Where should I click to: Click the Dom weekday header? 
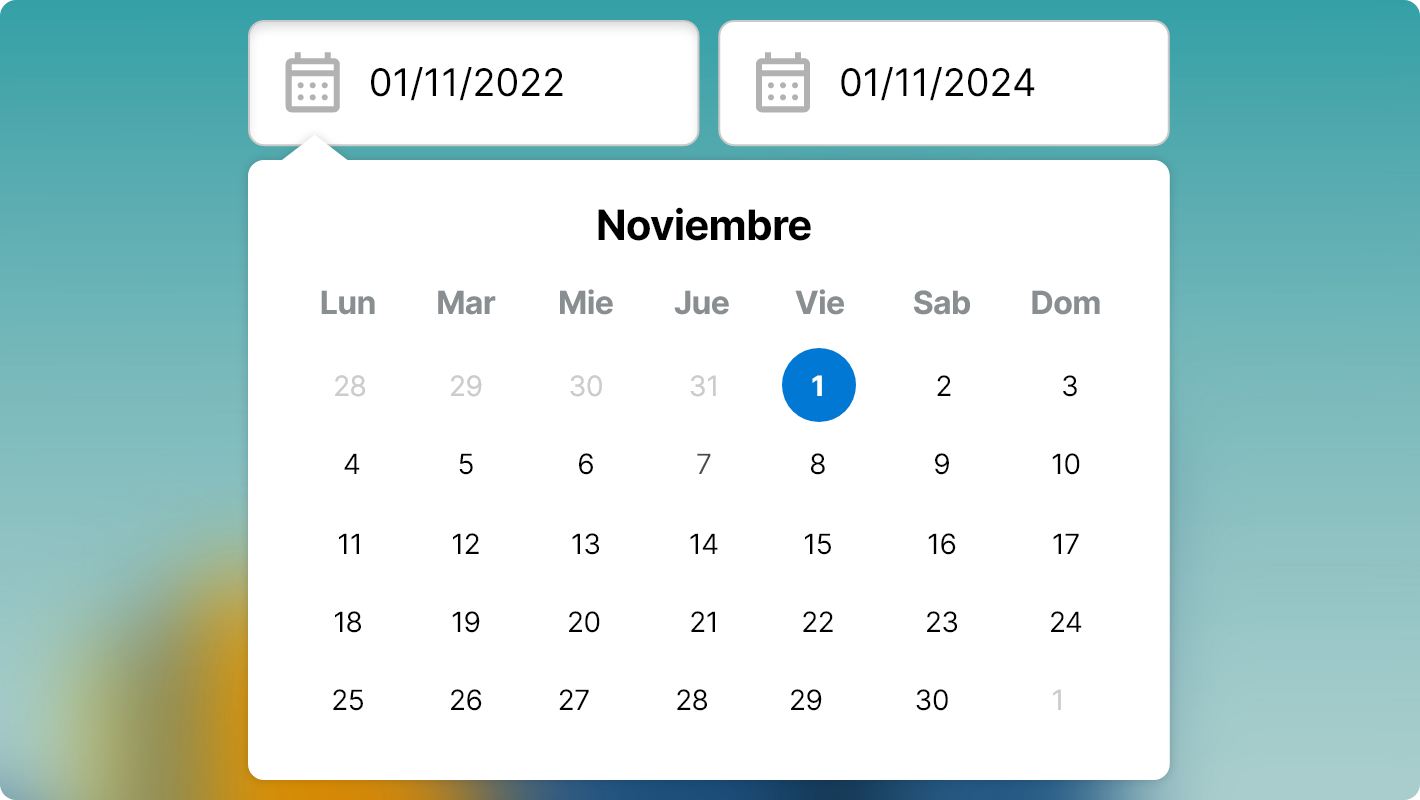pyautogui.click(x=1065, y=303)
